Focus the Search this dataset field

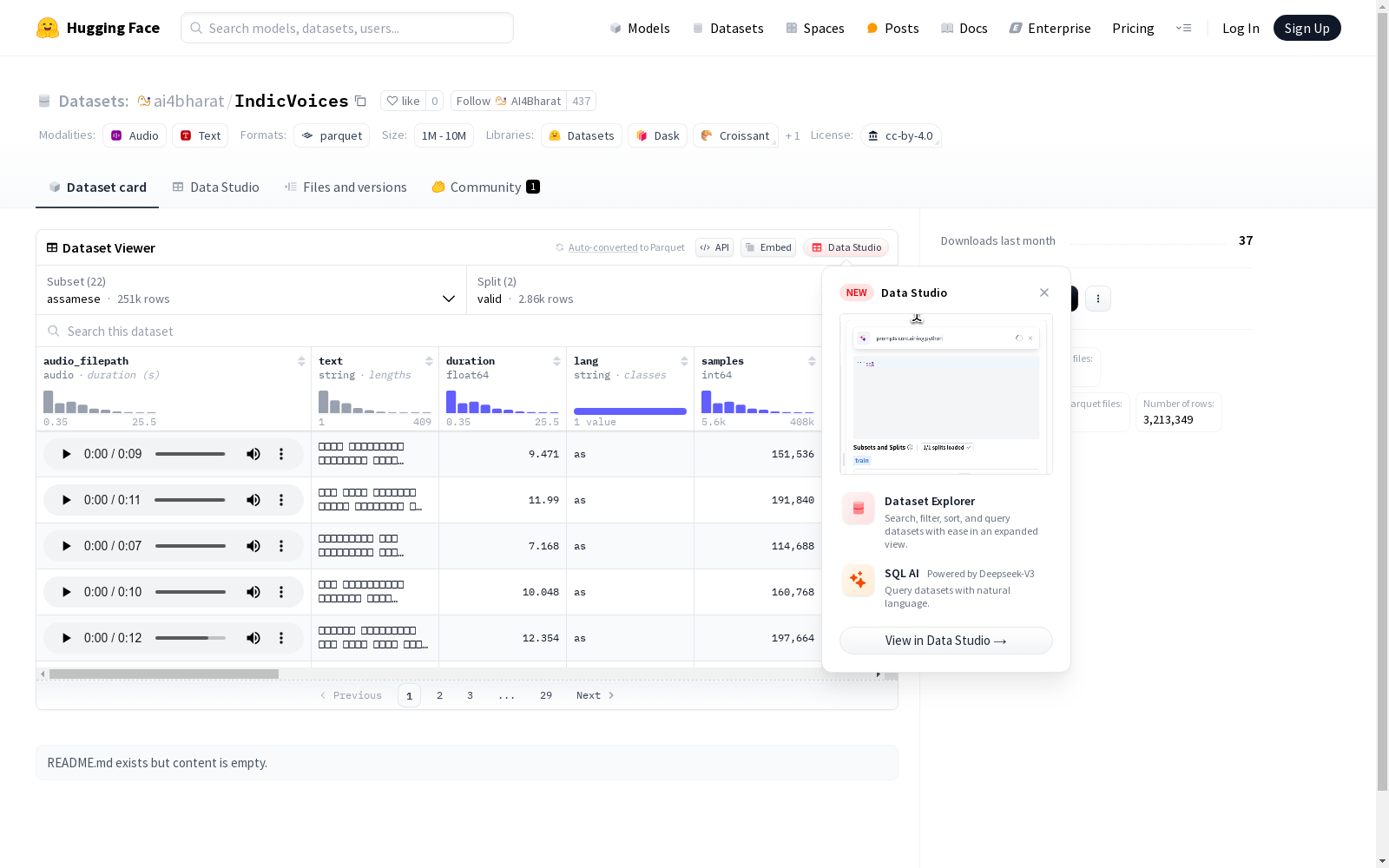429,331
